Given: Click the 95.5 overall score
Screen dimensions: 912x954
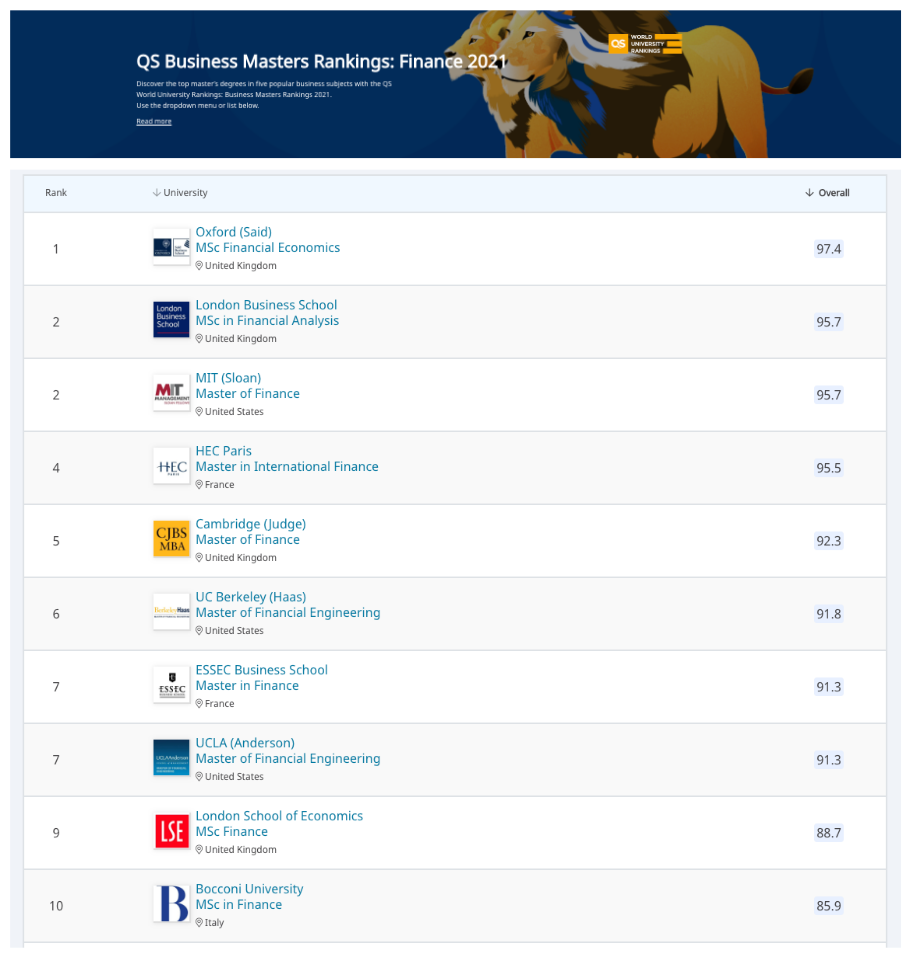Looking at the screenshot, I should [x=829, y=468].
